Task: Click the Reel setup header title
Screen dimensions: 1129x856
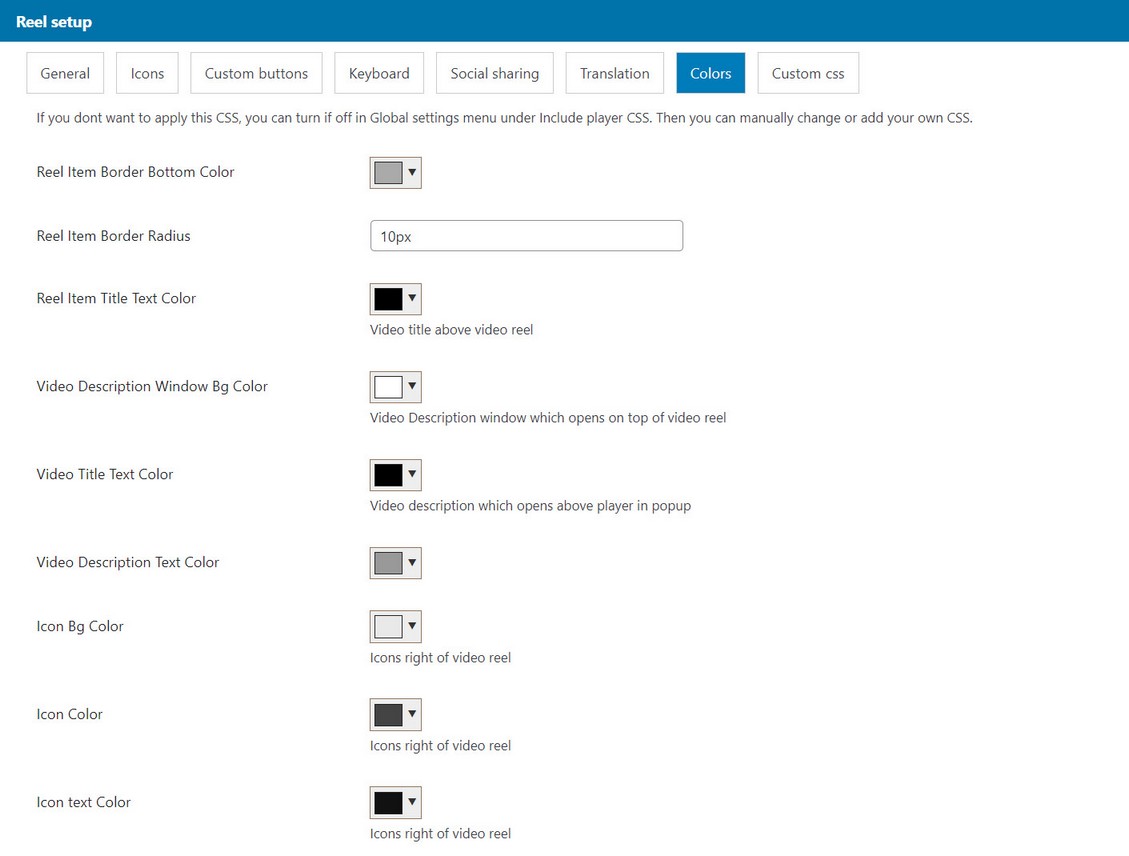Action: [x=54, y=21]
